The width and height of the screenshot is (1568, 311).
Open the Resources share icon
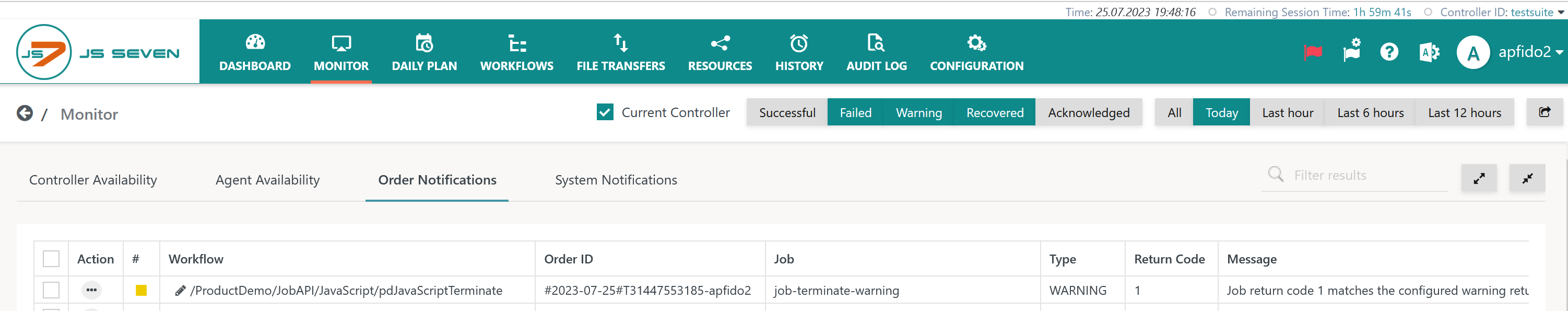tap(720, 43)
